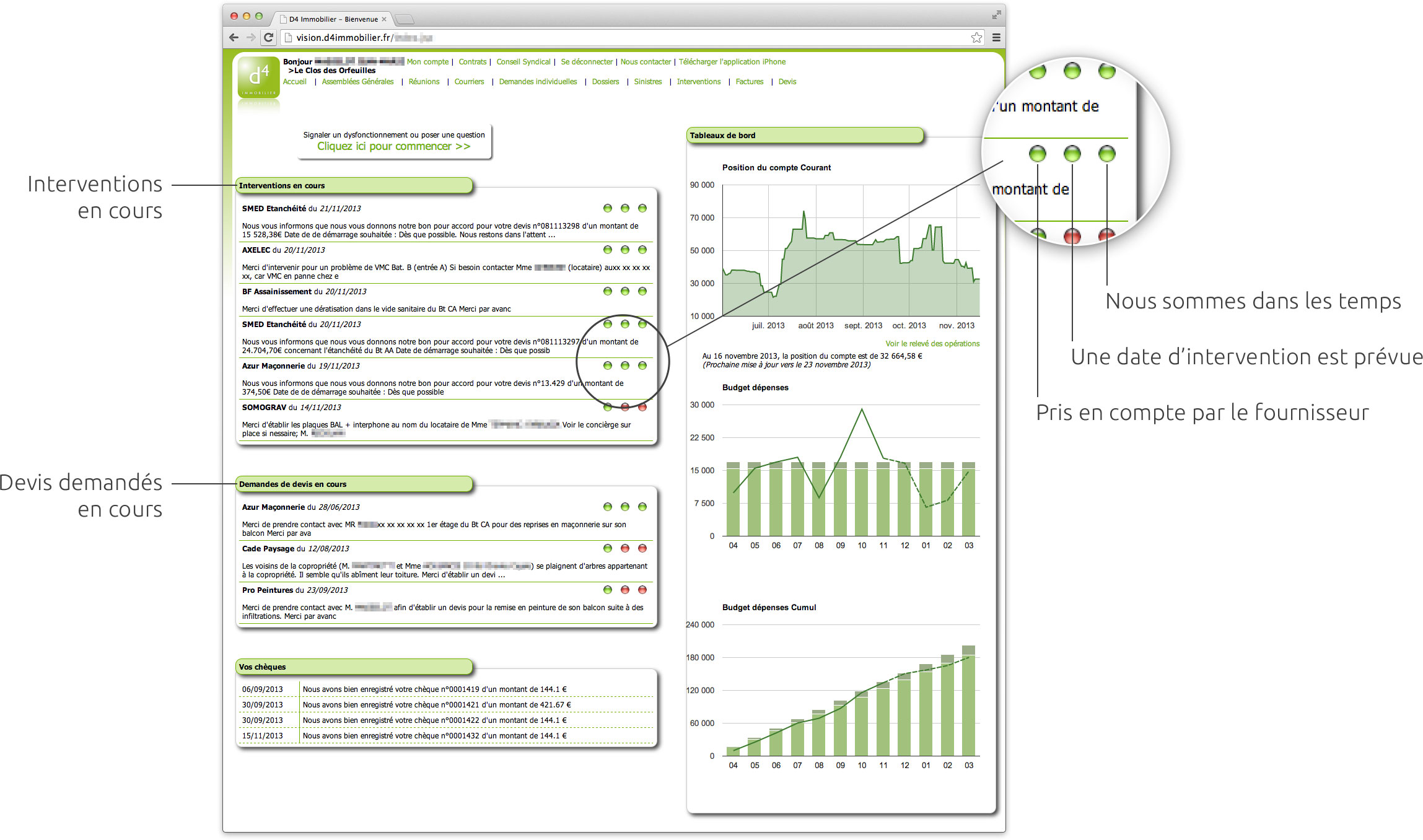Click the browser back arrow
This screenshot has height=840, width=1423.
pyautogui.click(x=234, y=37)
